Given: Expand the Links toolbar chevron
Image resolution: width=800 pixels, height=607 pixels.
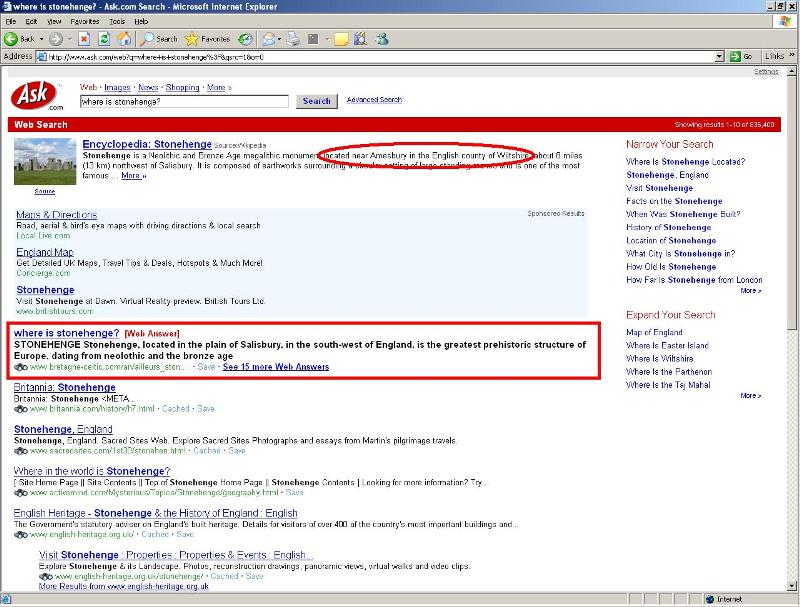Looking at the screenshot, I should 793,56.
